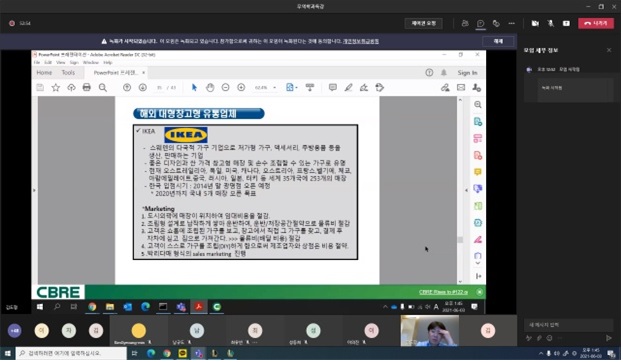Click the Acrobat find text magnifier
The image size is (623, 362).
(103, 87)
